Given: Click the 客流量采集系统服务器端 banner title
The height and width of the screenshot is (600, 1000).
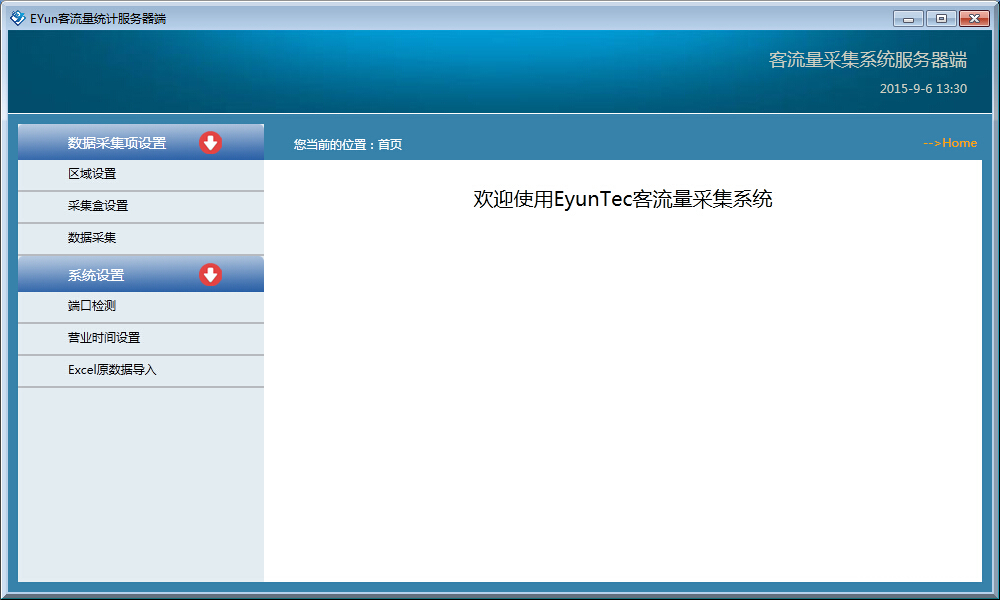Looking at the screenshot, I should click(867, 60).
